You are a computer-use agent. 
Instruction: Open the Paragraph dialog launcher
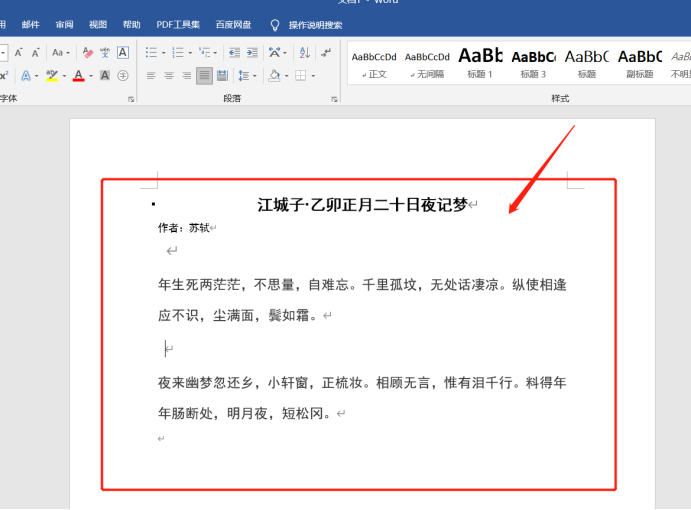click(334, 99)
